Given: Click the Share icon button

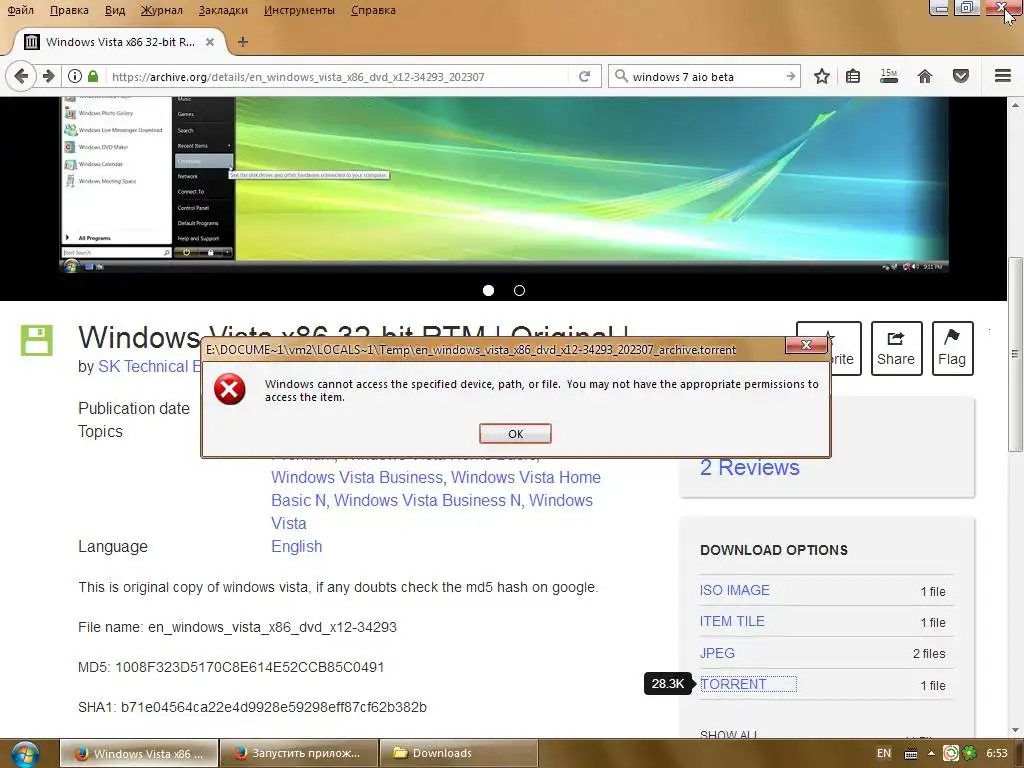Looking at the screenshot, I should [x=896, y=348].
